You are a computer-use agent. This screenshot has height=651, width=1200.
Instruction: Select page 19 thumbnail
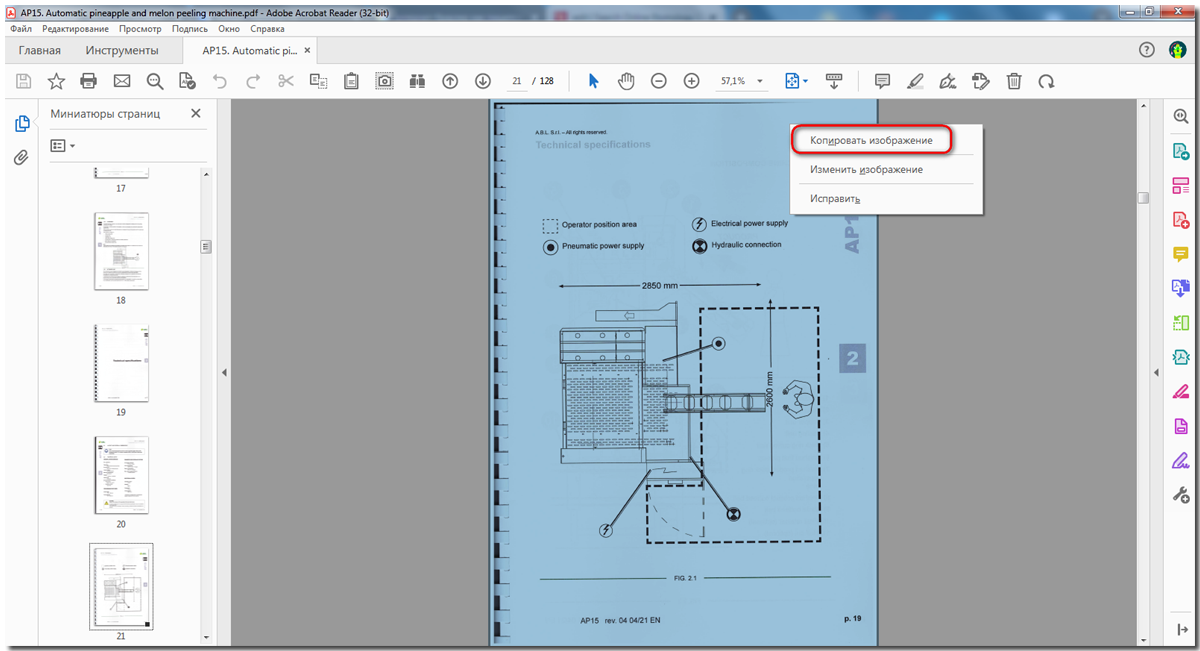tap(121, 363)
